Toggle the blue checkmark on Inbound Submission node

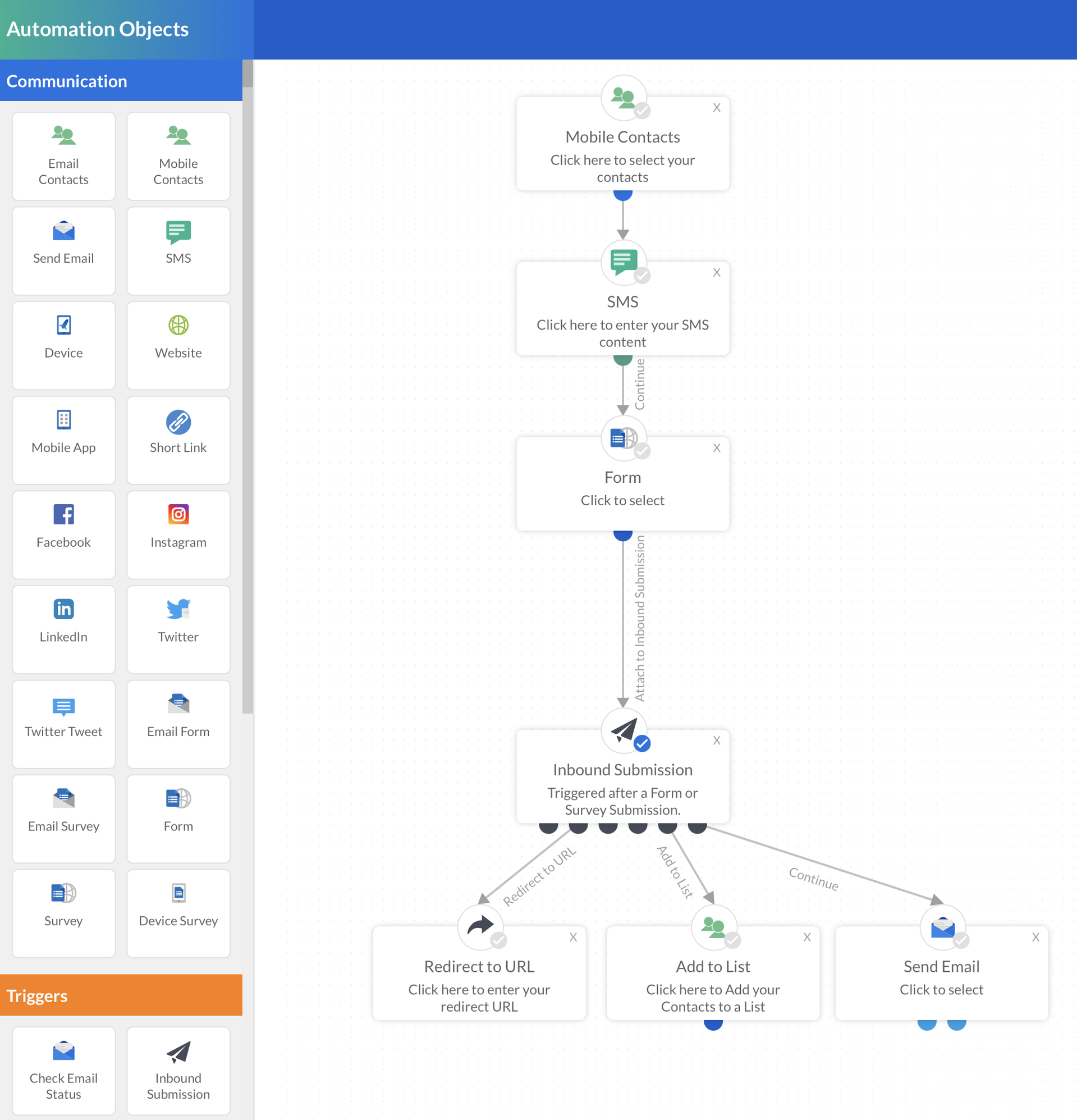642,743
